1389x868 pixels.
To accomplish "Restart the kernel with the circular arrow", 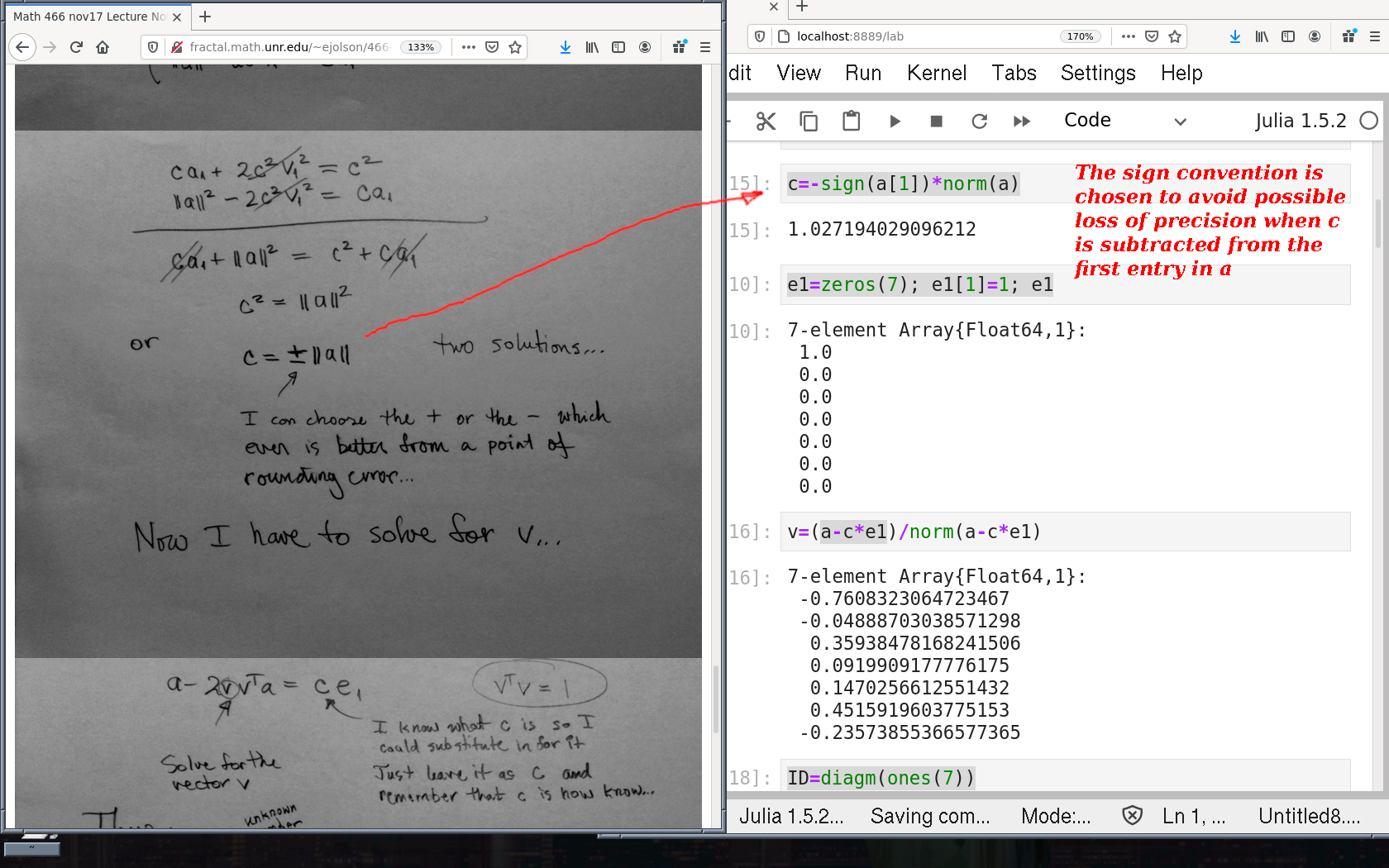I will pyautogui.click(x=979, y=122).
